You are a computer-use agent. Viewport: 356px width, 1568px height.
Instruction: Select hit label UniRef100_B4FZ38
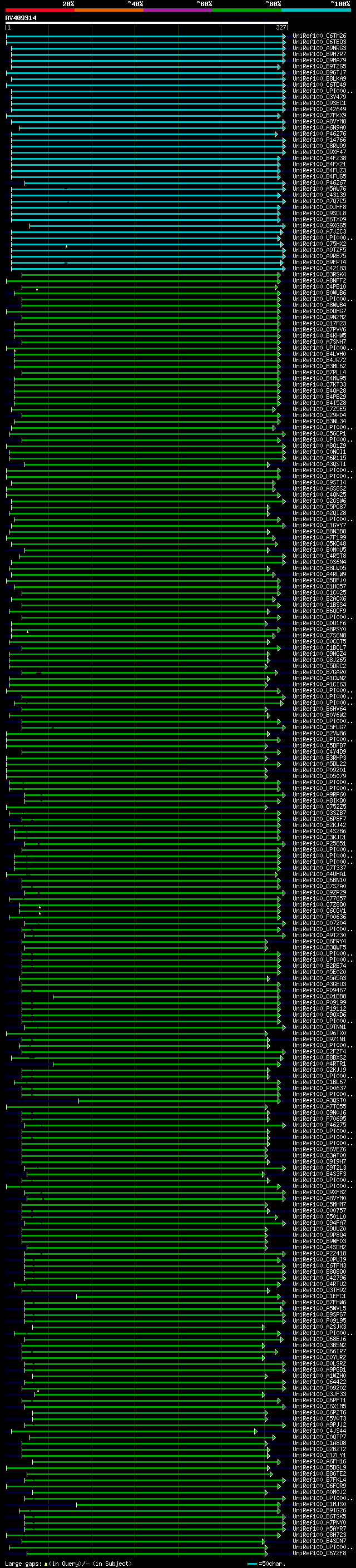[319, 159]
